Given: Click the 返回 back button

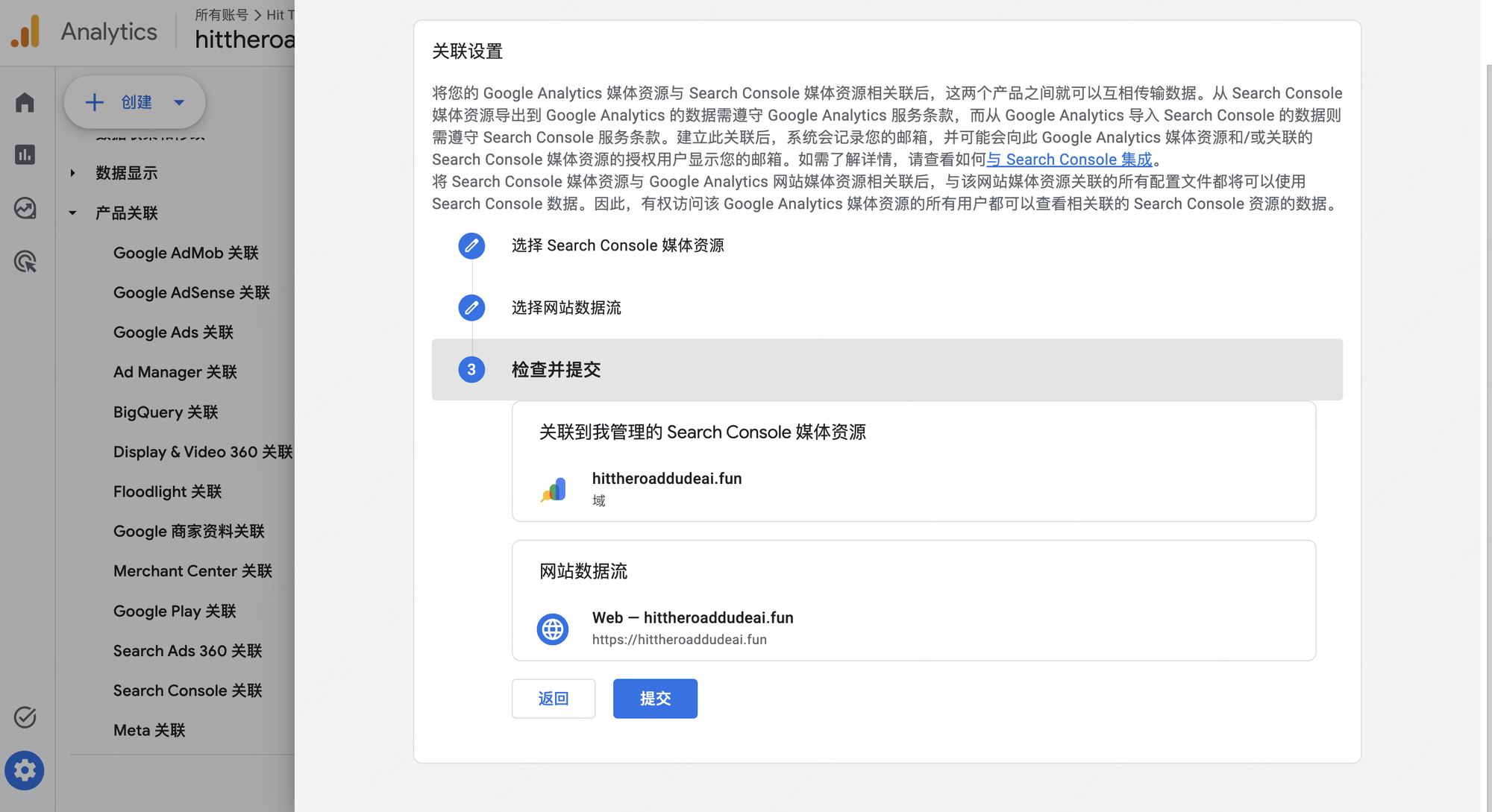Looking at the screenshot, I should [x=554, y=699].
